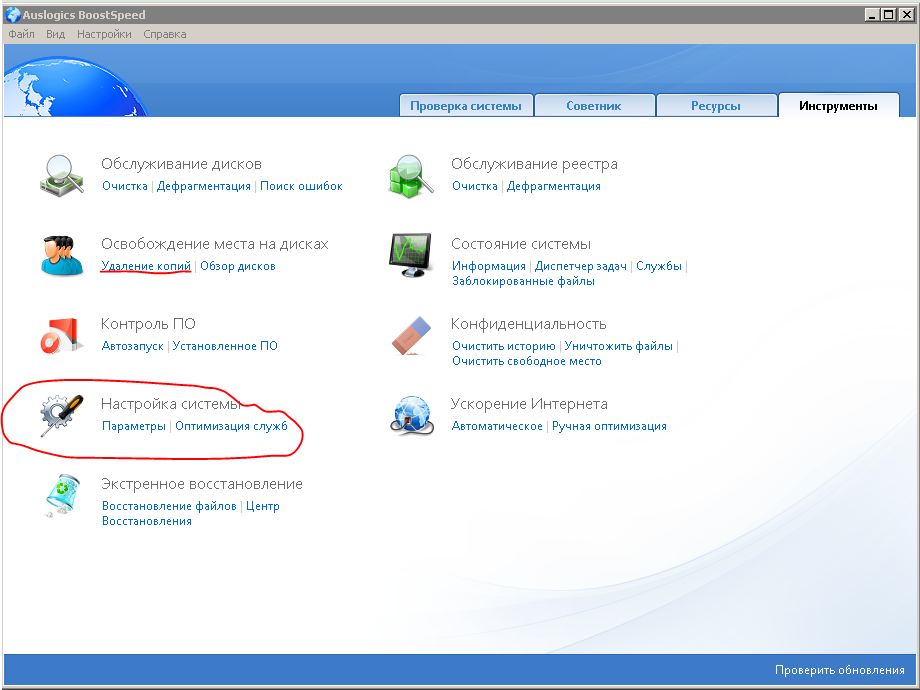This screenshot has height=690, width=920.
Task: Select the Инструменты tab
Action: pyautogui.click(x=838, y=106)
